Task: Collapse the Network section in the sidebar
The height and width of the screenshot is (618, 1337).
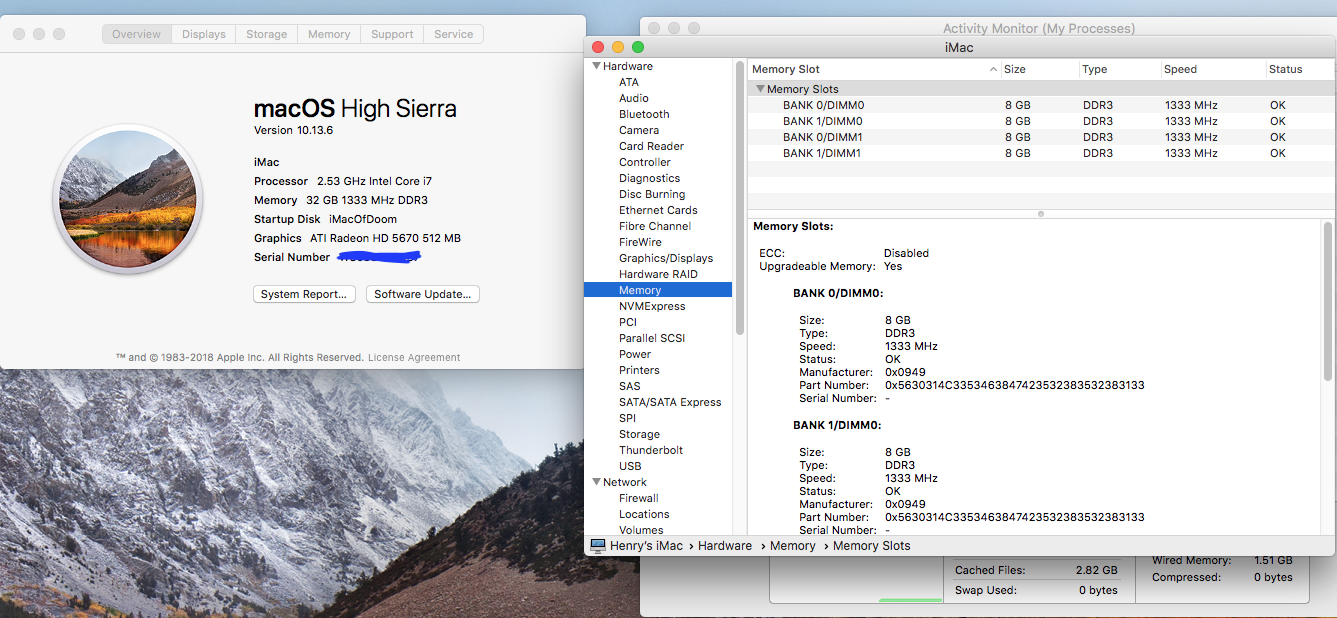Action: [596, 482]
